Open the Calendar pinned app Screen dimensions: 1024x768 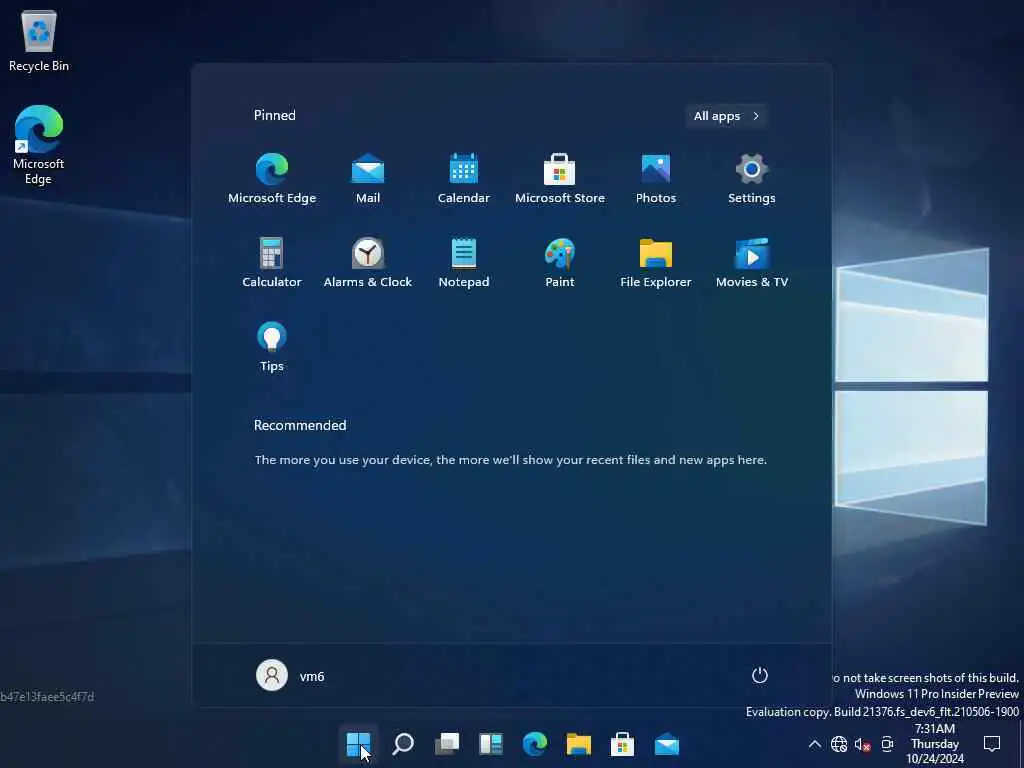click(464, 178)
